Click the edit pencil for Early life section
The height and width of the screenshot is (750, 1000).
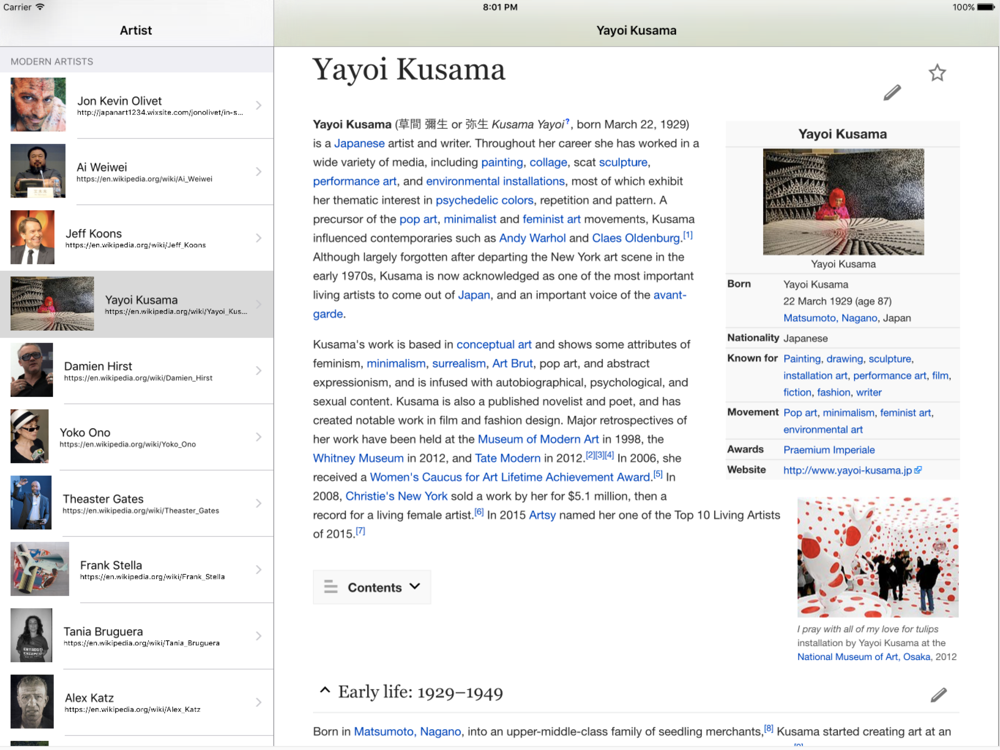938,695
